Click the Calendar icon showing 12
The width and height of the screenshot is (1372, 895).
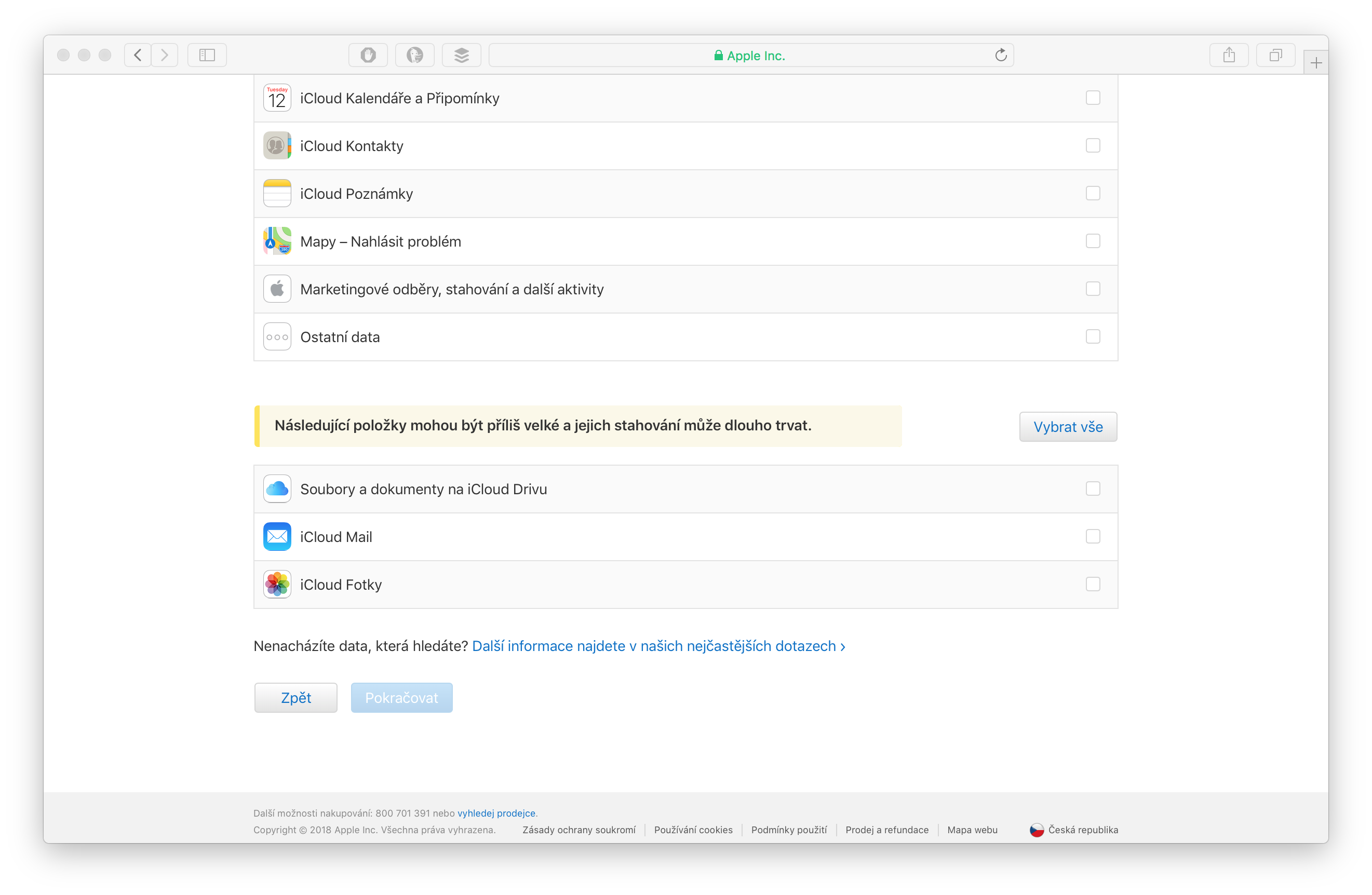click(277, 98)
